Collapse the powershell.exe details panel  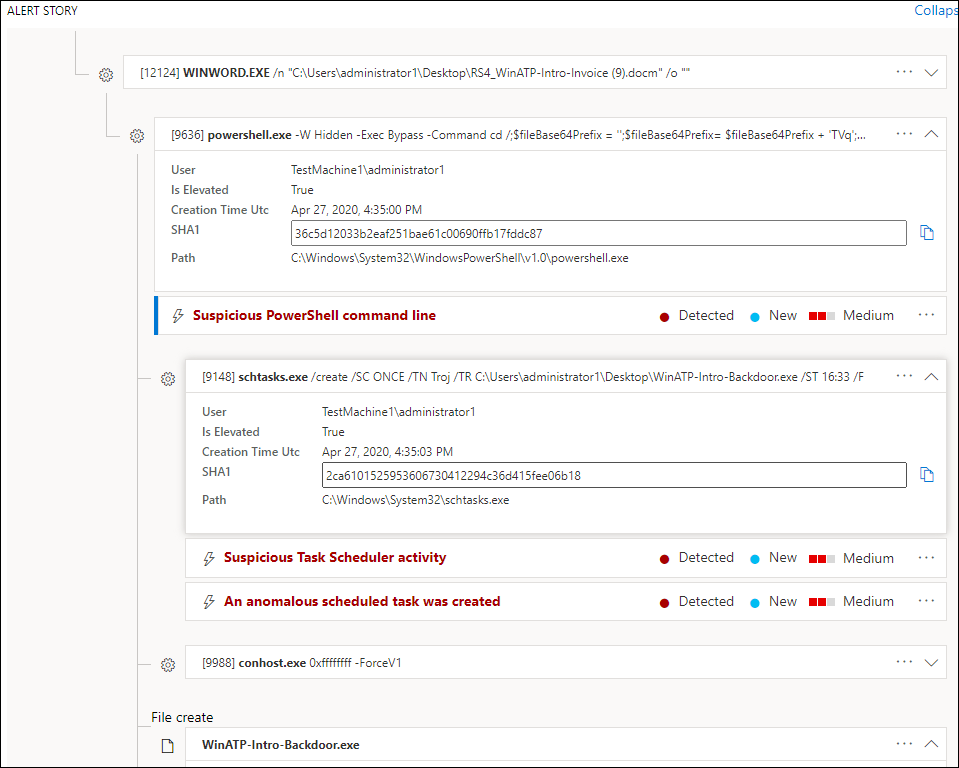pos(932,133)
